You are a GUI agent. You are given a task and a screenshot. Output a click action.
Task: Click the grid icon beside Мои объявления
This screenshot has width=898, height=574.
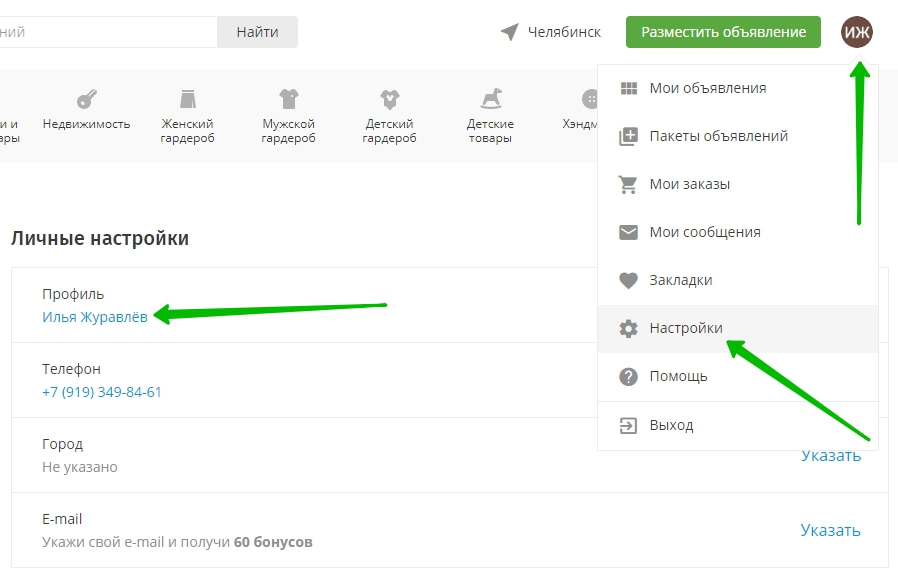tap(628, 88)
